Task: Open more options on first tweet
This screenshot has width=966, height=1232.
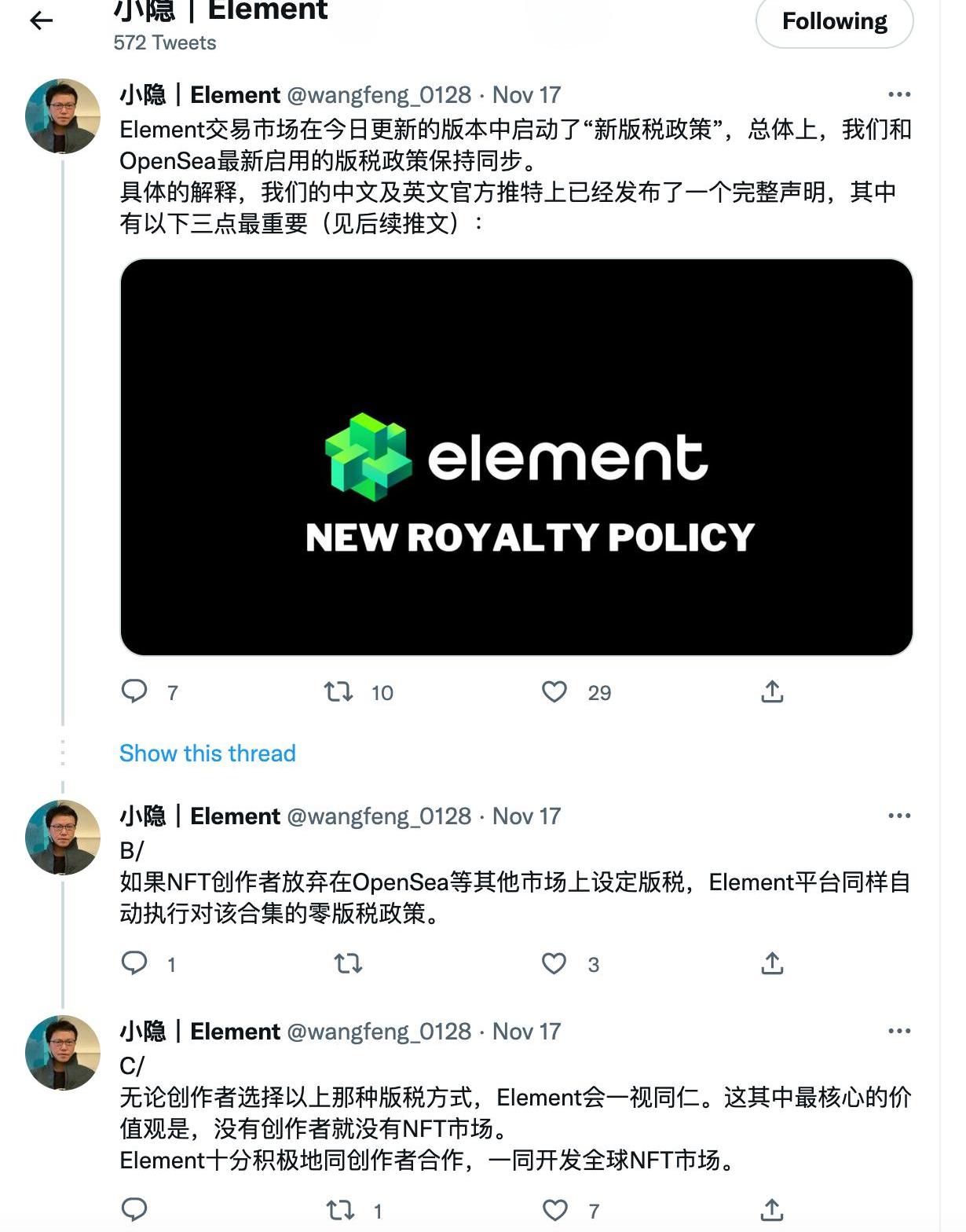Action: (898, 95)
